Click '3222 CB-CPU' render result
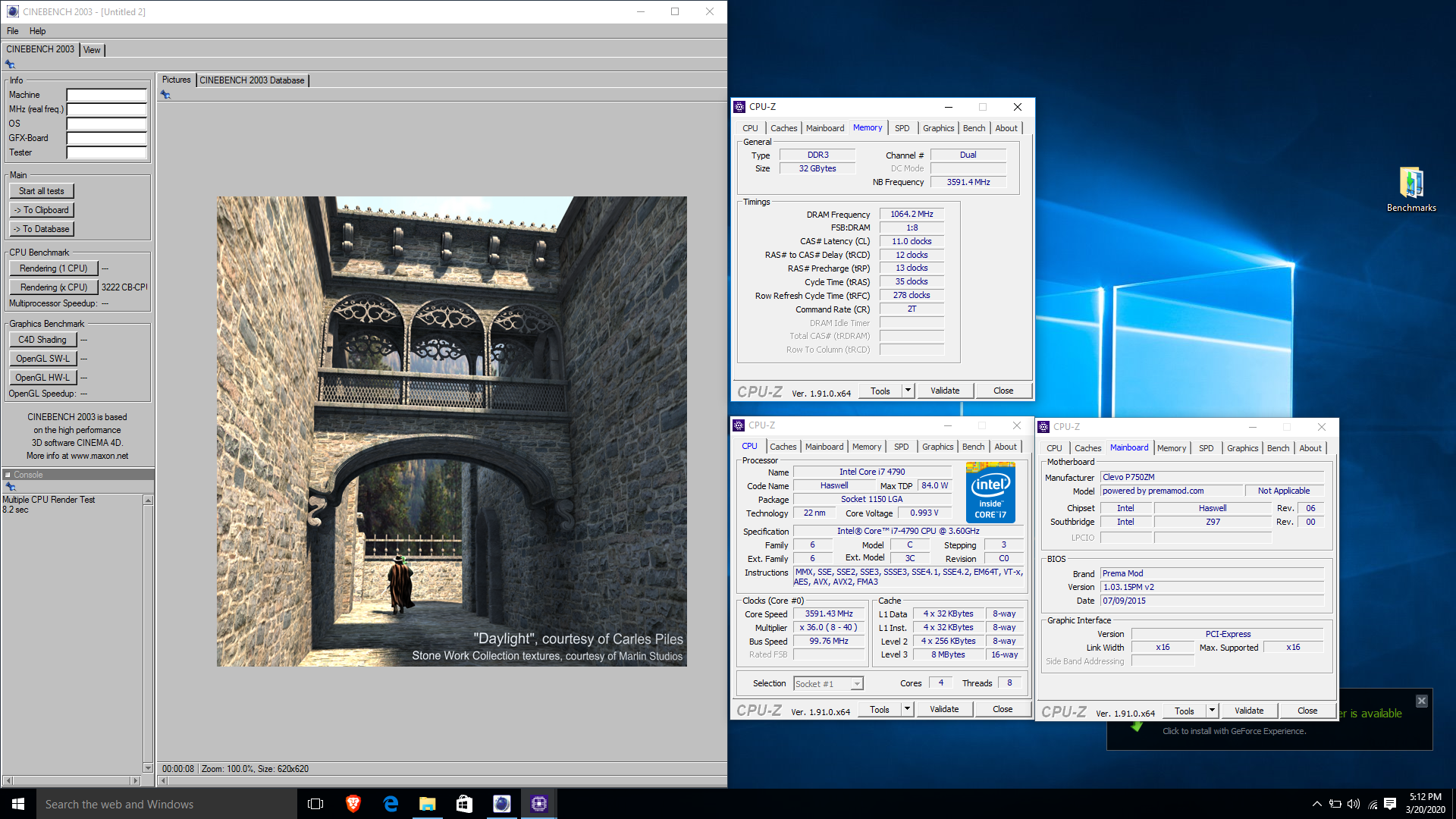1456x819 pixels. [x=124, y=287]
